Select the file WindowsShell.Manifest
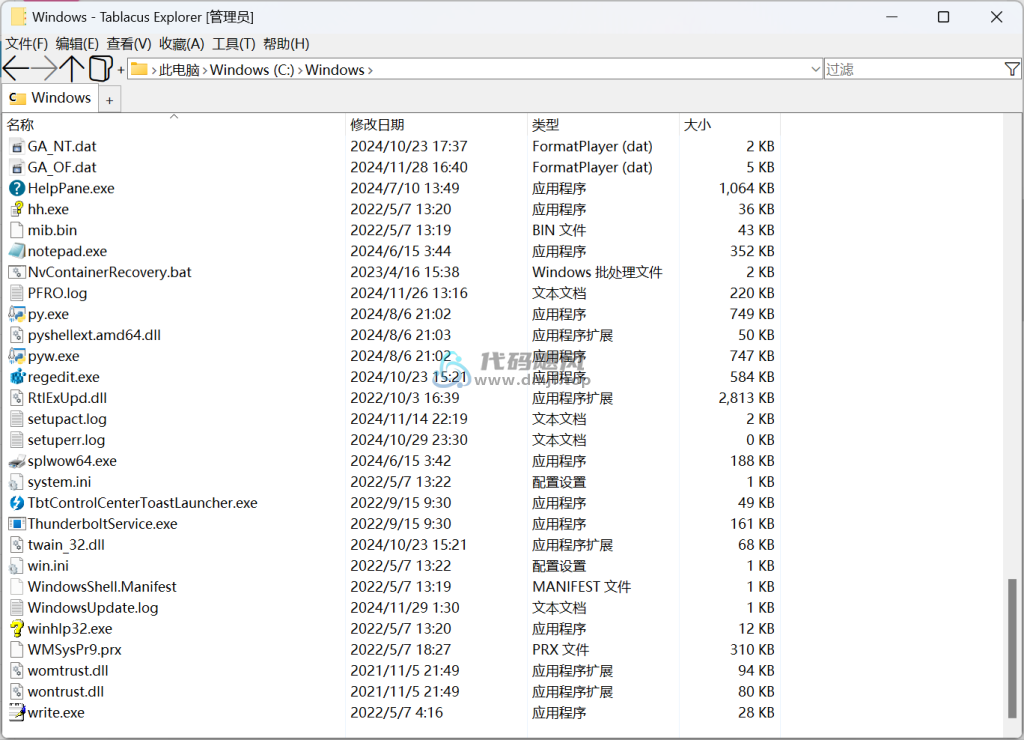The width and height of the screenshot is (1024, 740). click(102, 587)
